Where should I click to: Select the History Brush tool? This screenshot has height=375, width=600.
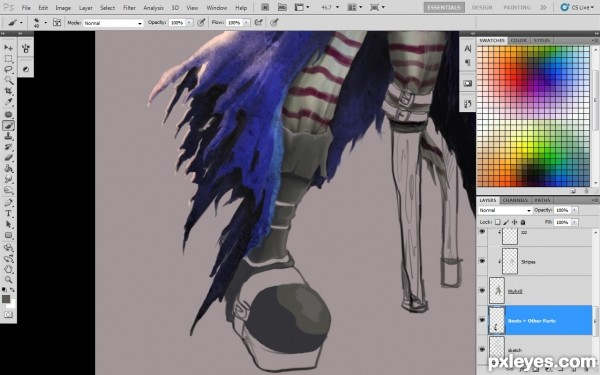coord(8,147)
